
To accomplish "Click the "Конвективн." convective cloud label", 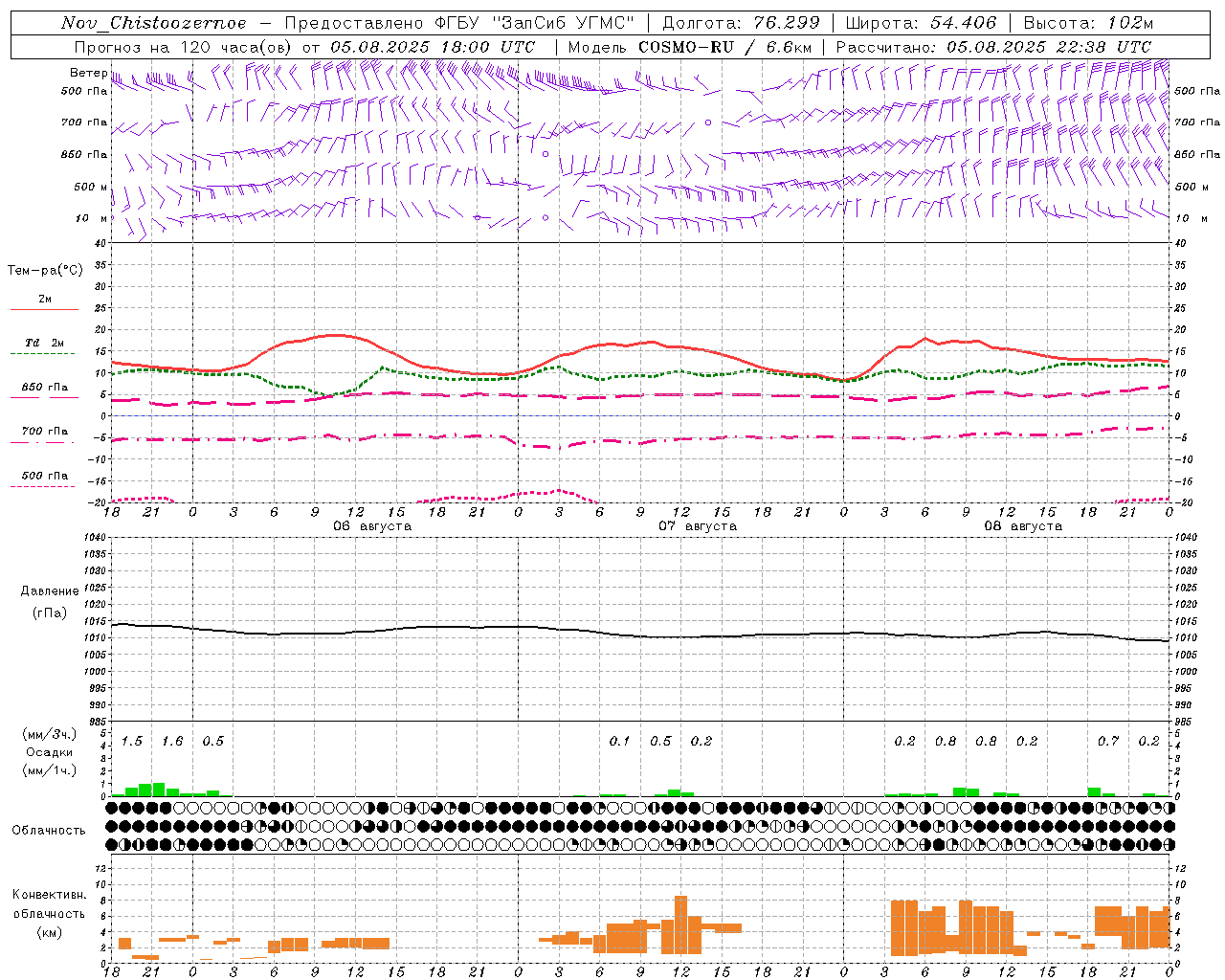I will [50, 895].
